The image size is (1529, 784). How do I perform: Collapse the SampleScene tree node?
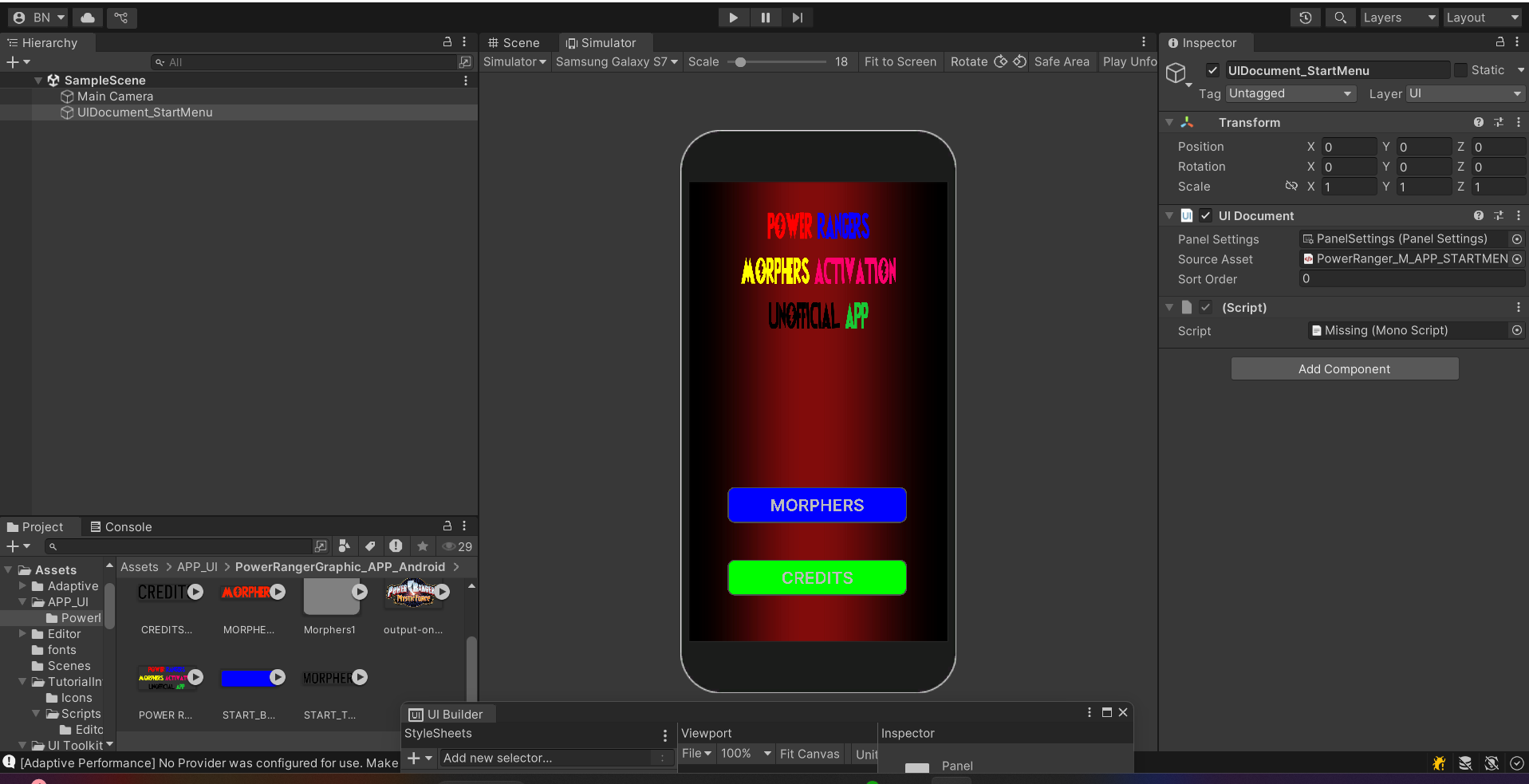38,81
